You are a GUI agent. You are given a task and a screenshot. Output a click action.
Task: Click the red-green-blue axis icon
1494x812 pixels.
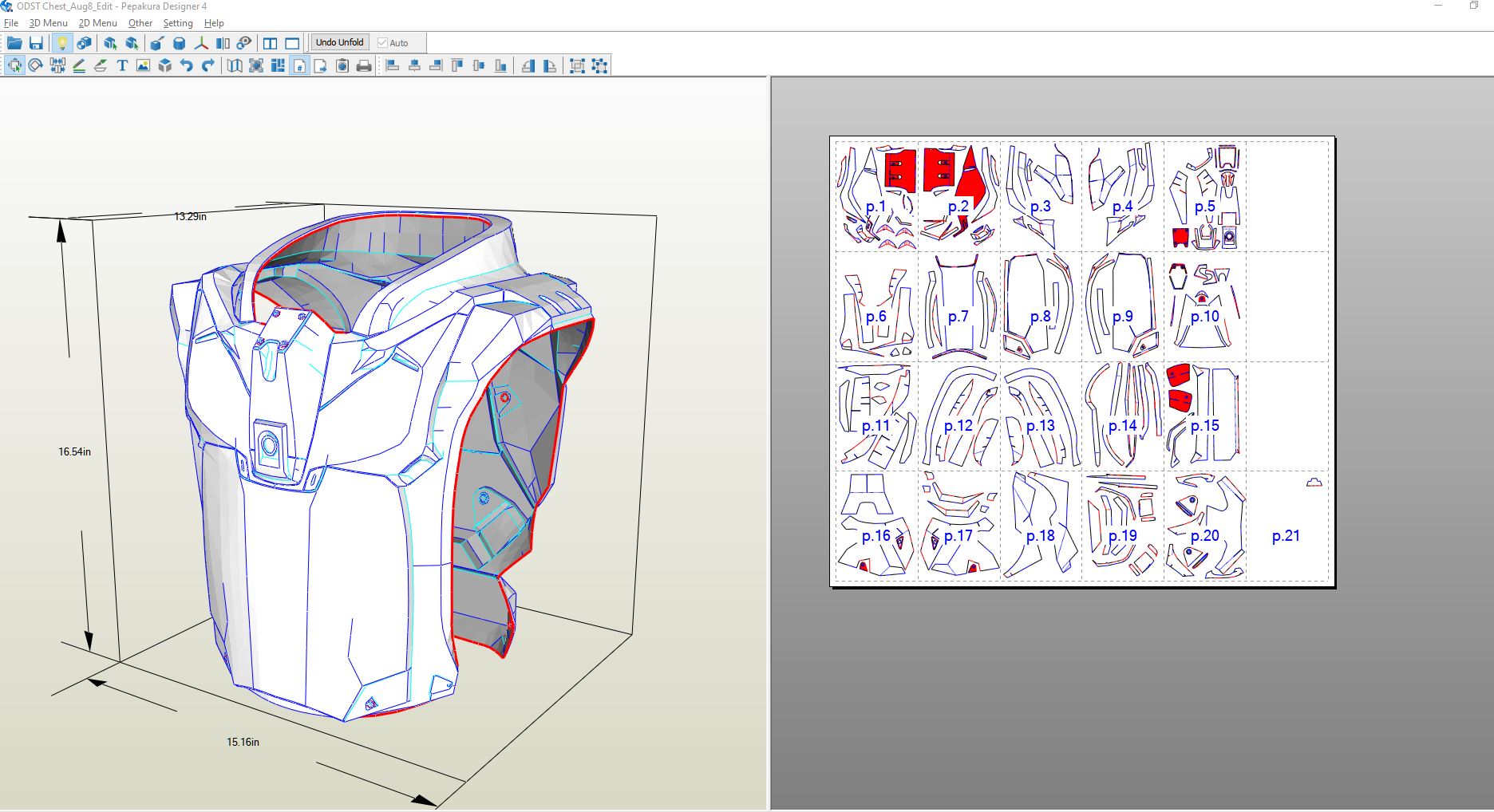click(x=201, y=43)
